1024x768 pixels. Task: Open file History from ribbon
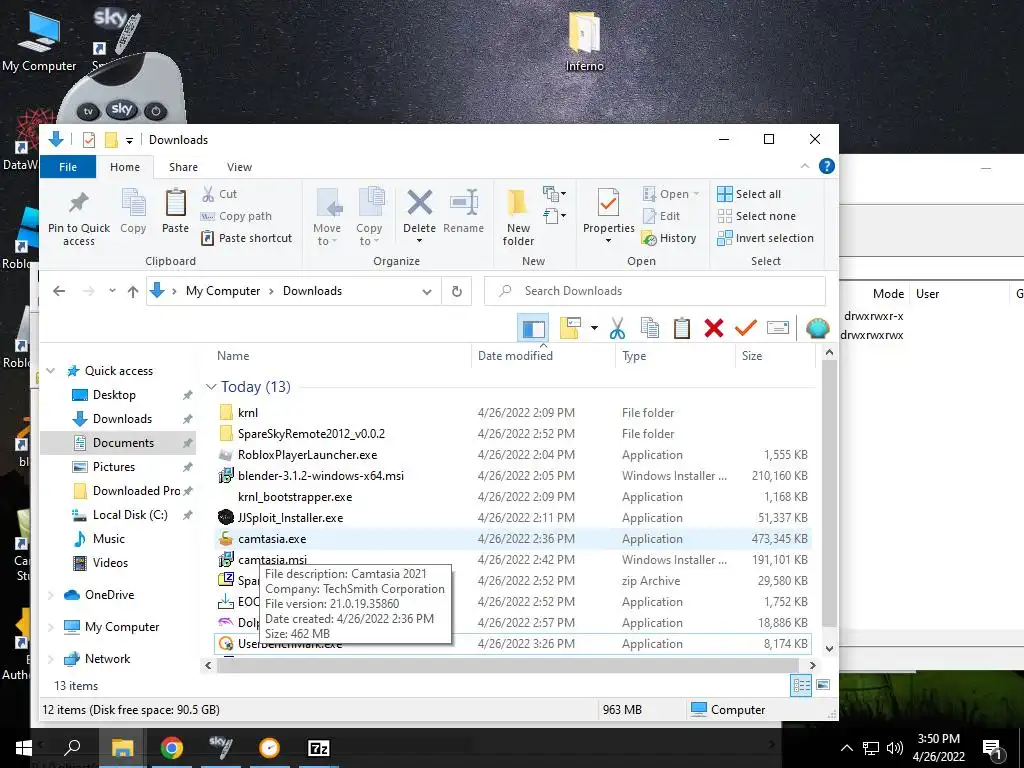pos(669,238)
